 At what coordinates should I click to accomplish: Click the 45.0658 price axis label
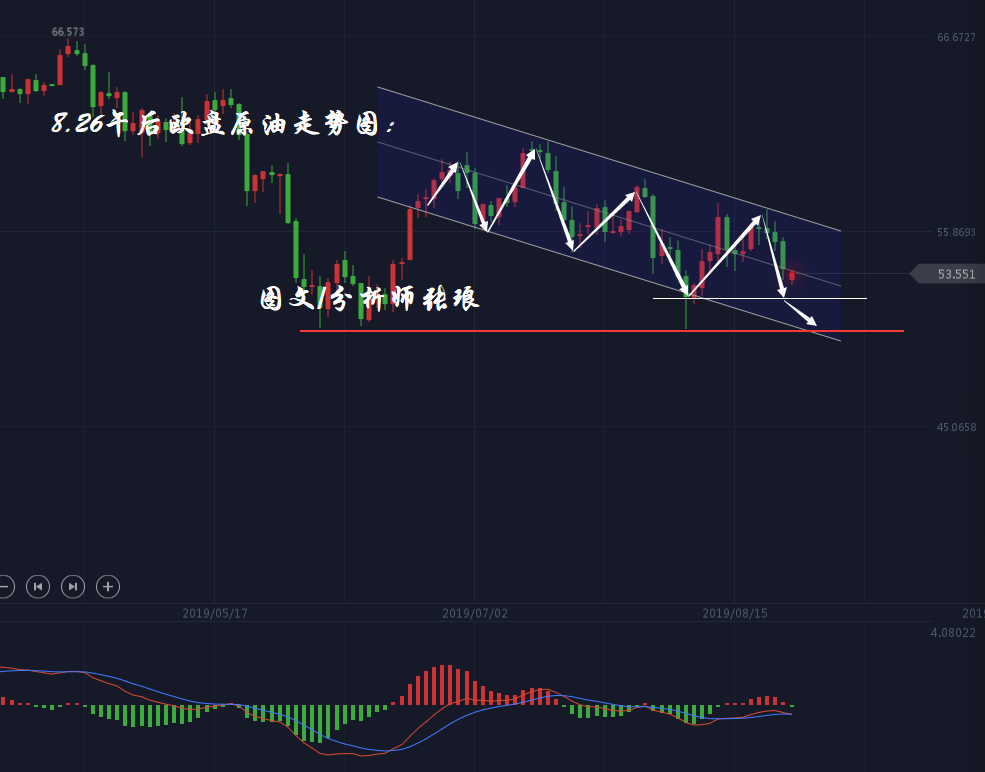tap(956, 428)
